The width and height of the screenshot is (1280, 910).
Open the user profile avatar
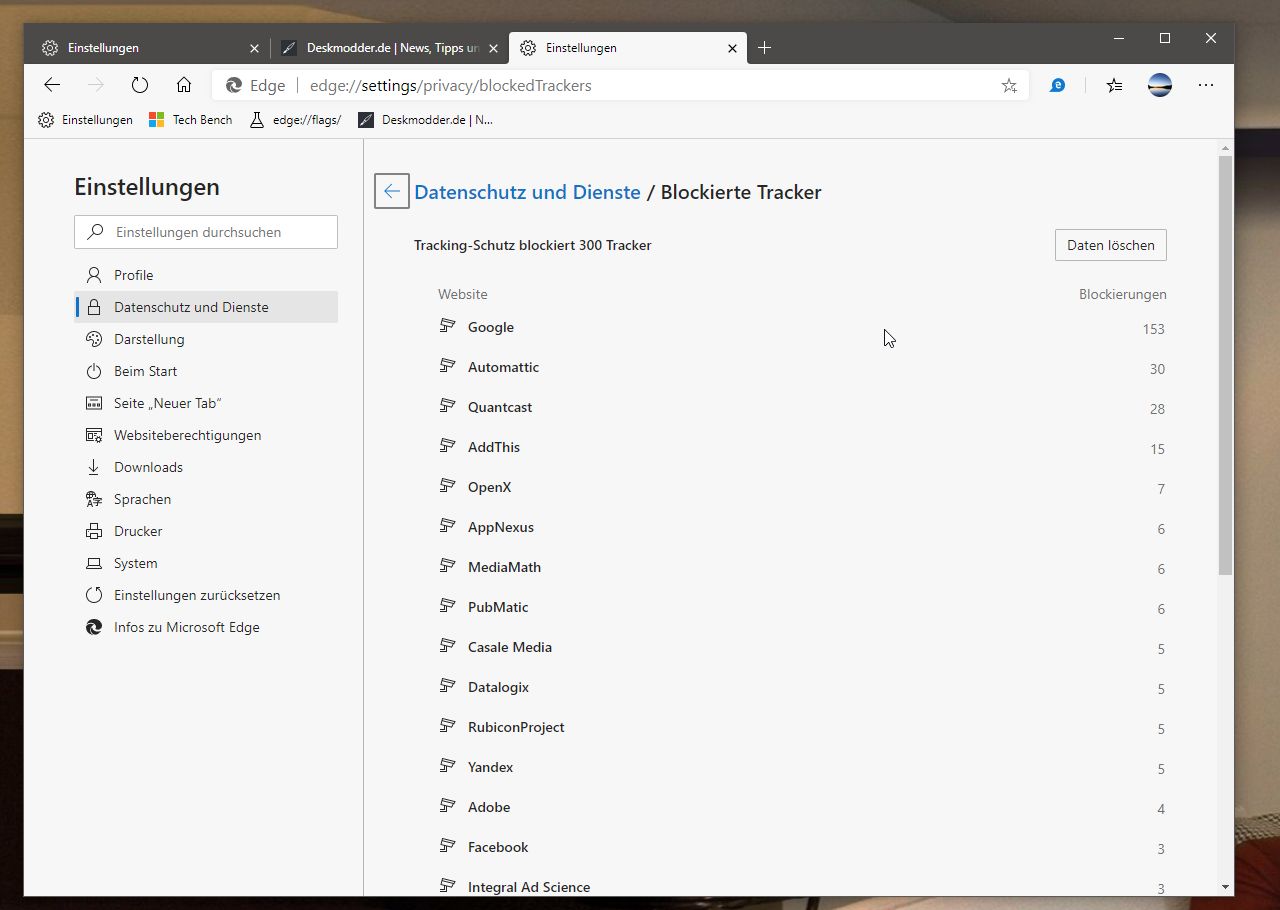coord(1160,86)
